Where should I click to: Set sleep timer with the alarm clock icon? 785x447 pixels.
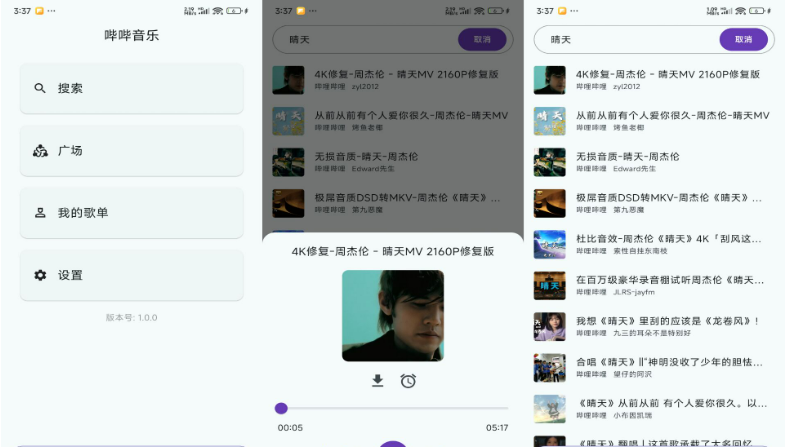point(408,381)
